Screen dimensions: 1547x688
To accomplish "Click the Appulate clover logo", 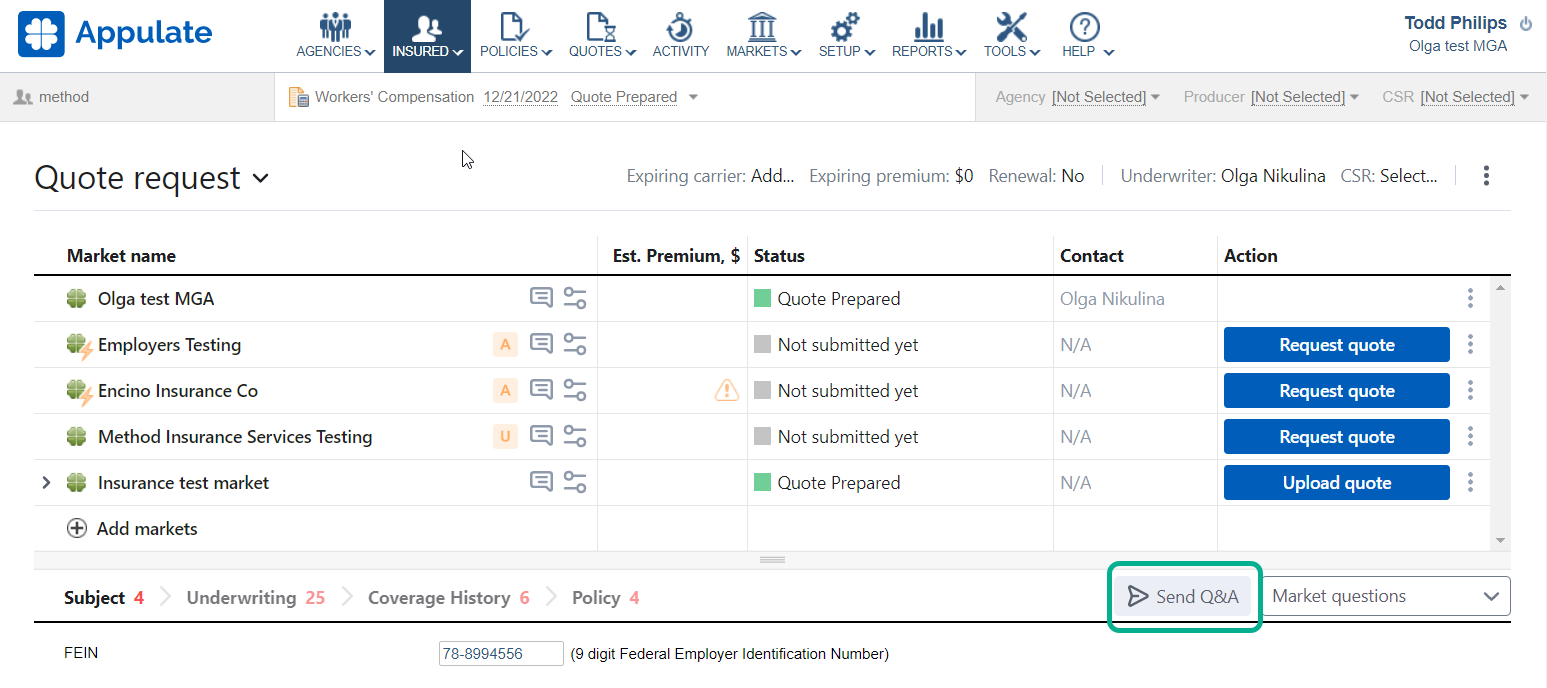I will point(41,33).
